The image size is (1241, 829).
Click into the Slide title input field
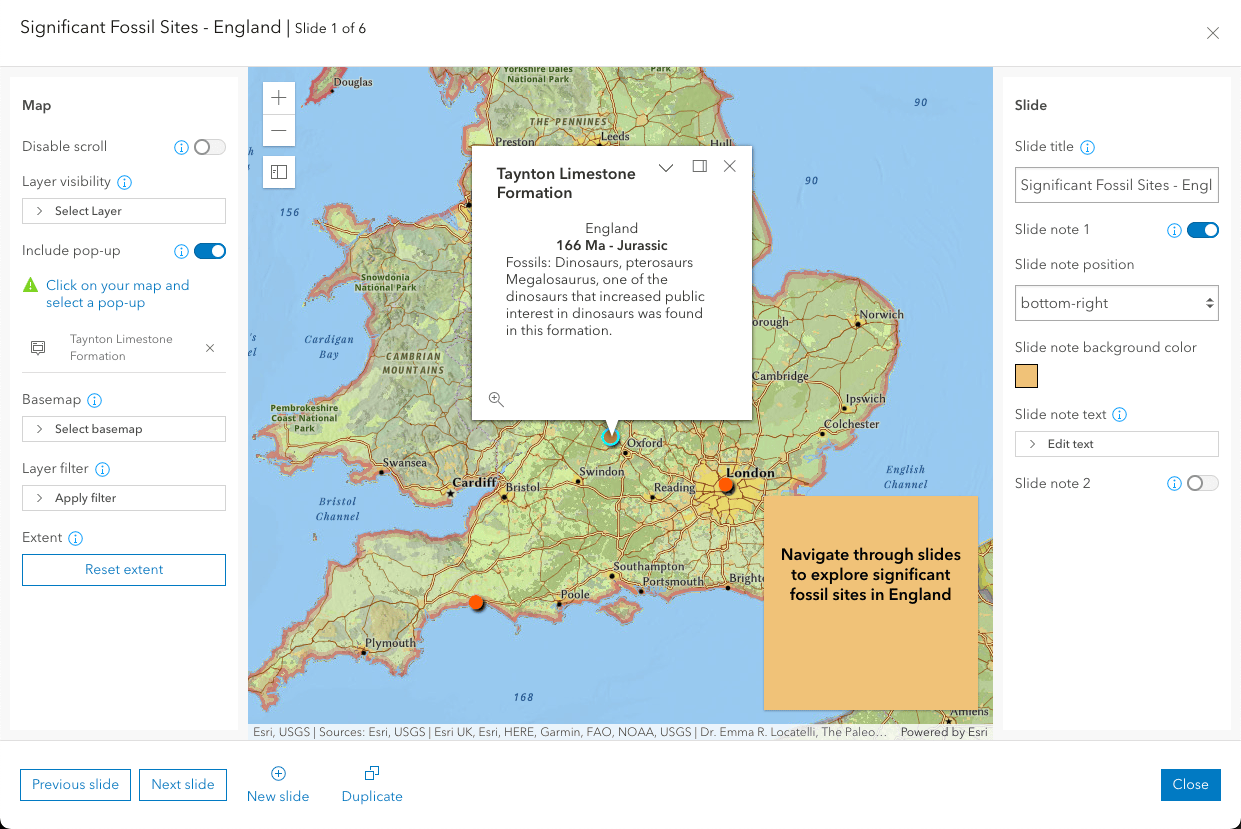[x=1117, y=186]
